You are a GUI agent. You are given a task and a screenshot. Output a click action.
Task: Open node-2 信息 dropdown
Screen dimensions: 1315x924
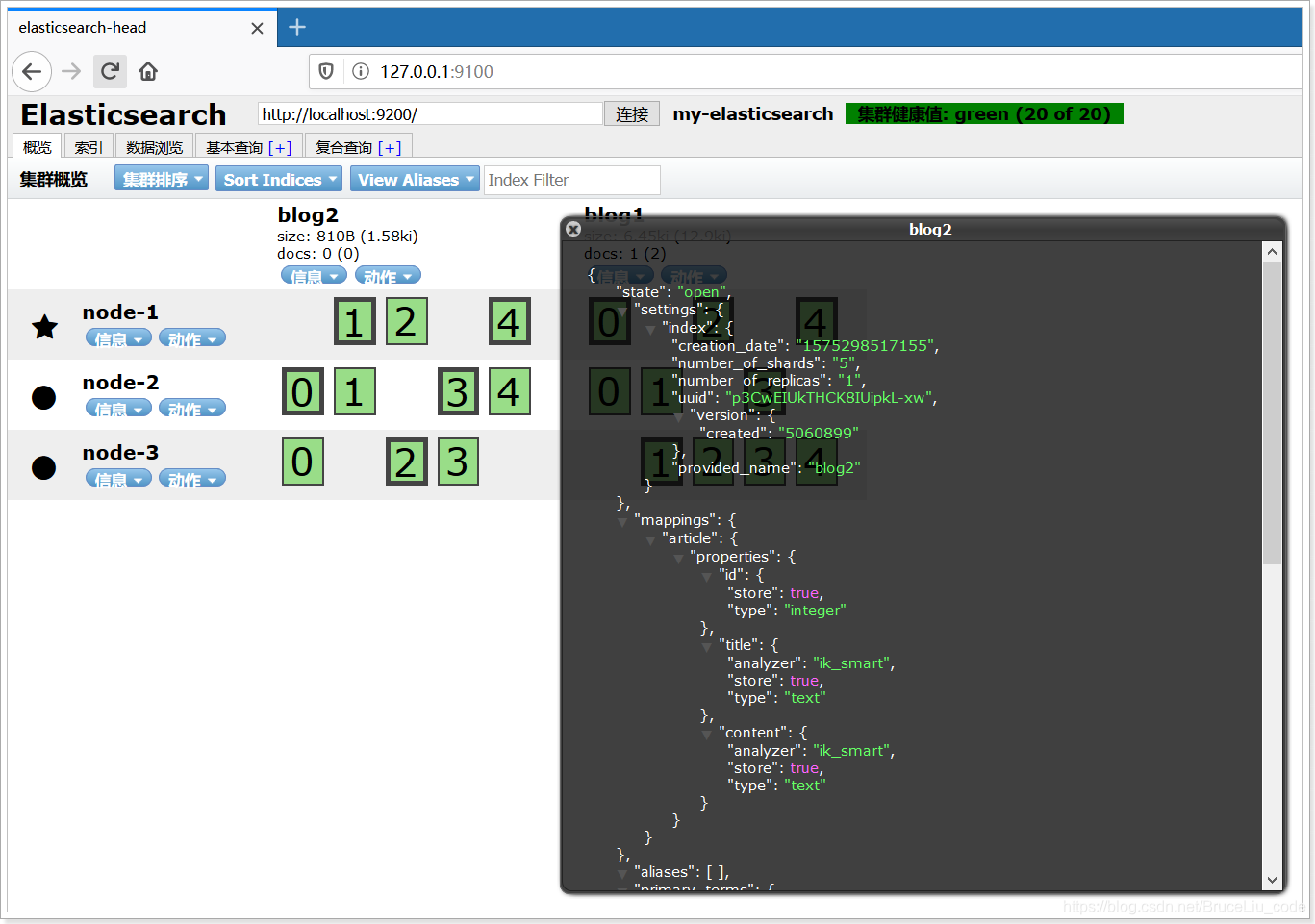(118, 409)
